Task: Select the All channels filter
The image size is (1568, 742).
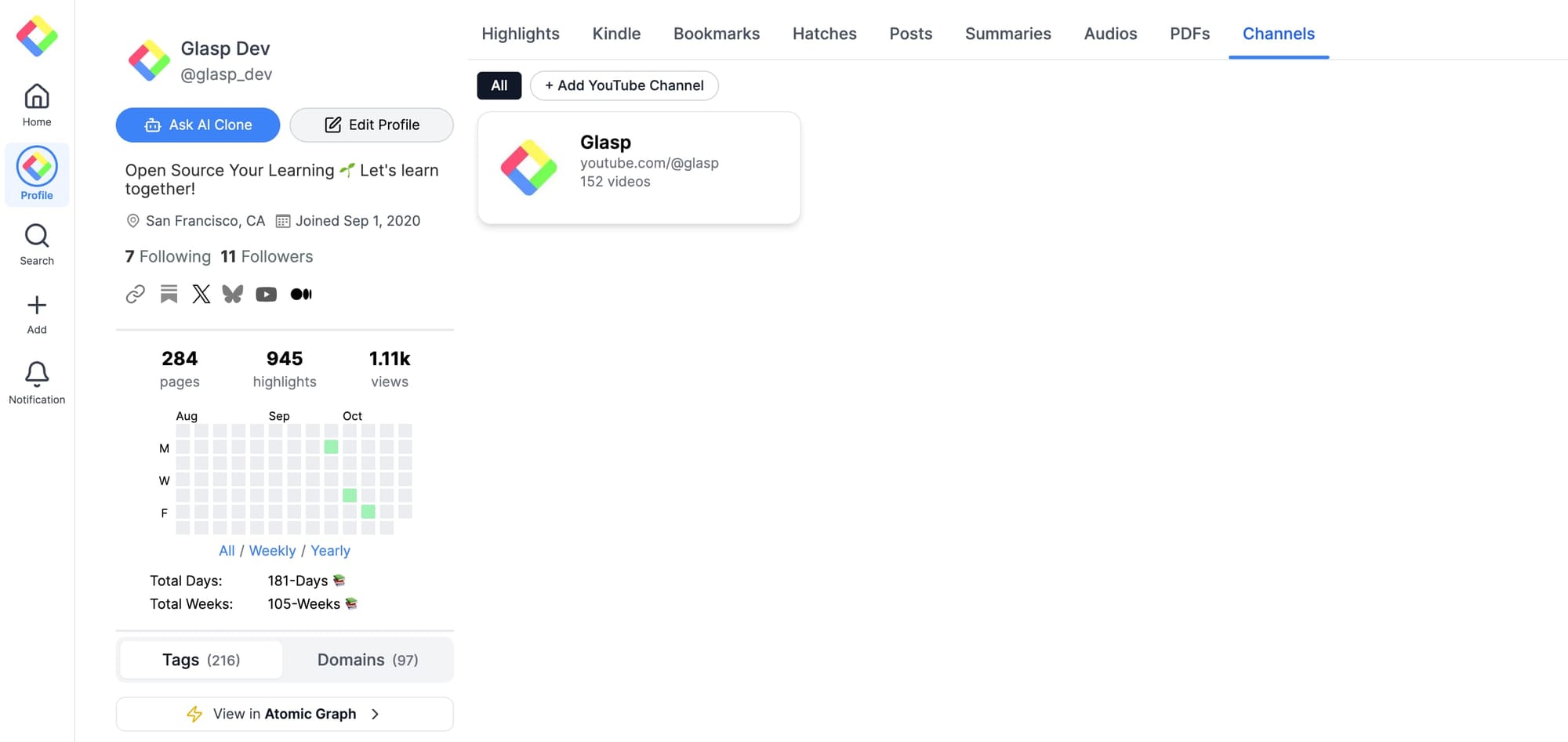Action: (x=499, y=85)
